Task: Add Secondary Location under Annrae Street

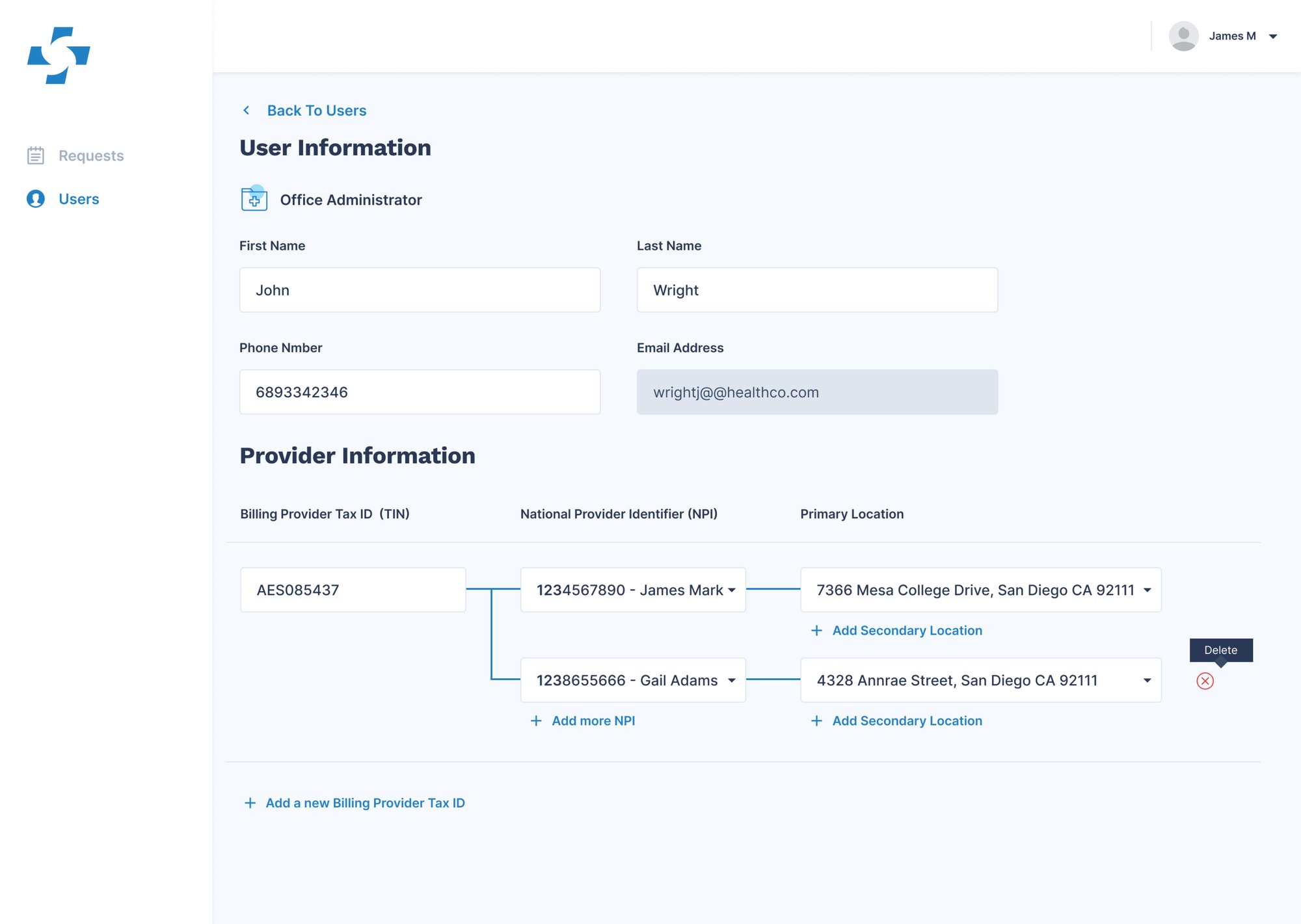Action: tap(907, 720)
